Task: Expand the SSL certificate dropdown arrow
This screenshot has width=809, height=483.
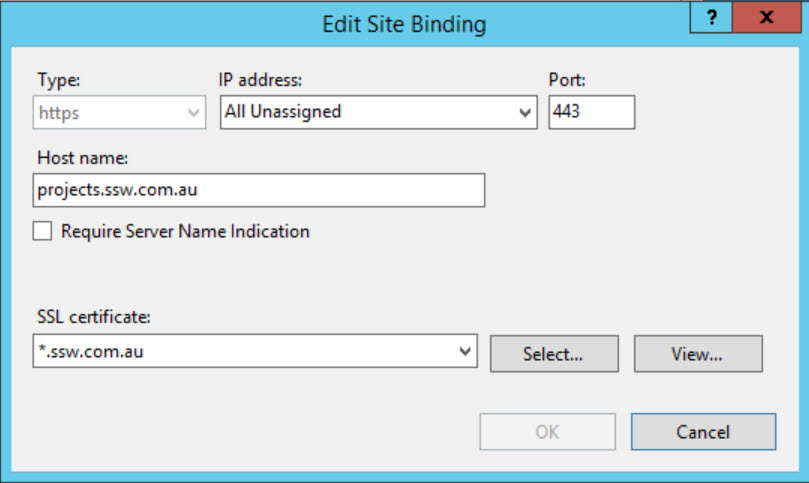Action: pos(465,351)
